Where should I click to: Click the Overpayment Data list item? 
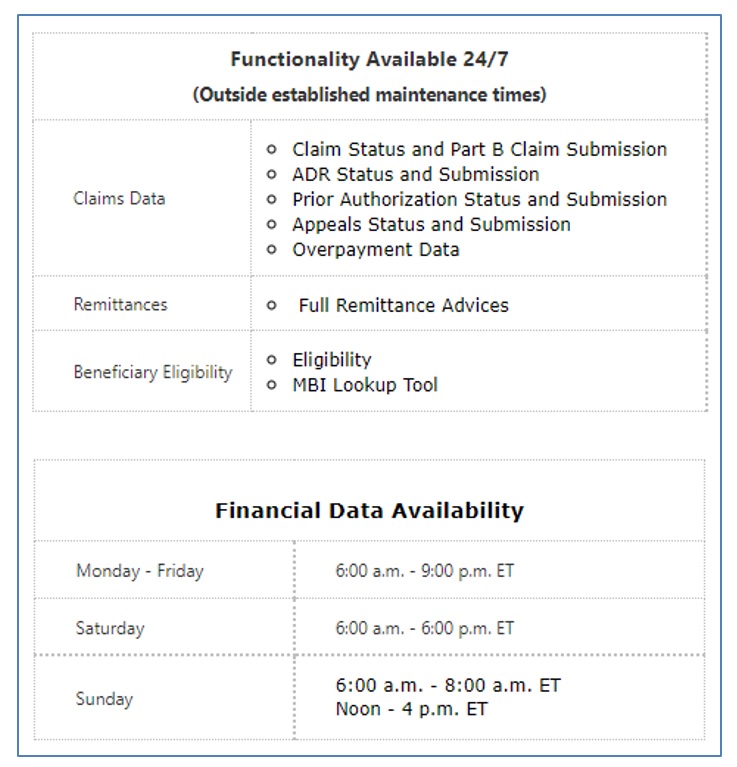375,249
